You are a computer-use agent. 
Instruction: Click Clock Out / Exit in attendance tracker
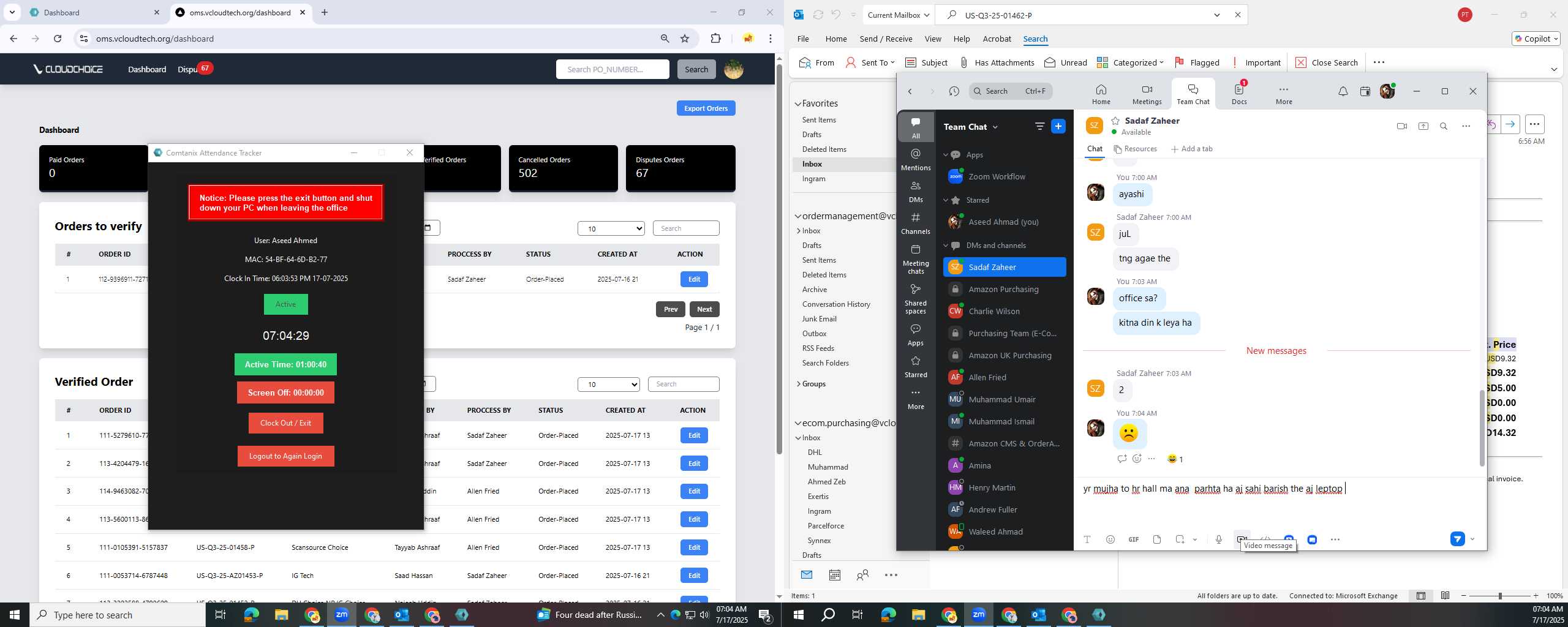pos(285,423)
